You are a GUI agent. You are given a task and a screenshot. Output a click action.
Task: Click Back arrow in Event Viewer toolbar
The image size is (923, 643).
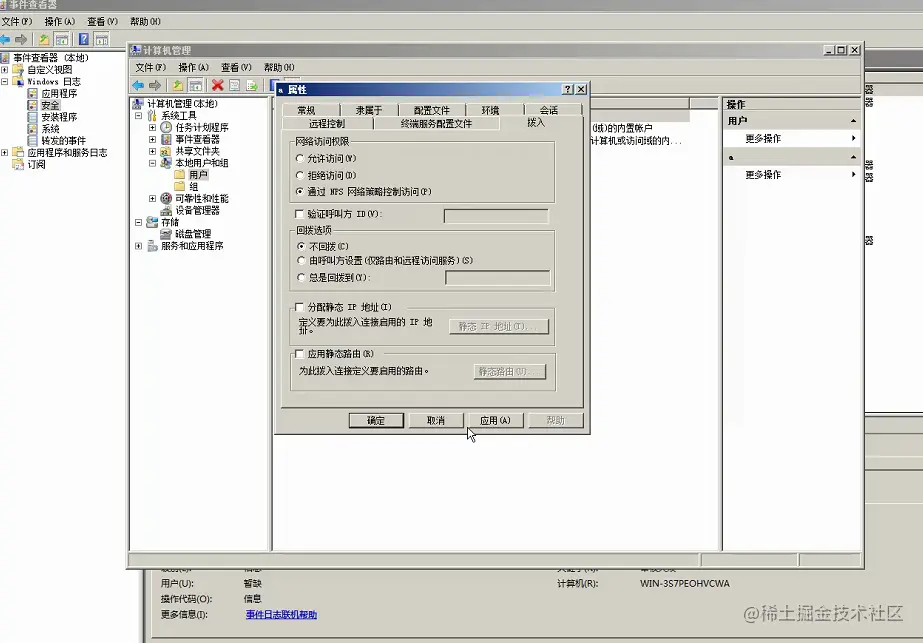[x=5, y=39]
